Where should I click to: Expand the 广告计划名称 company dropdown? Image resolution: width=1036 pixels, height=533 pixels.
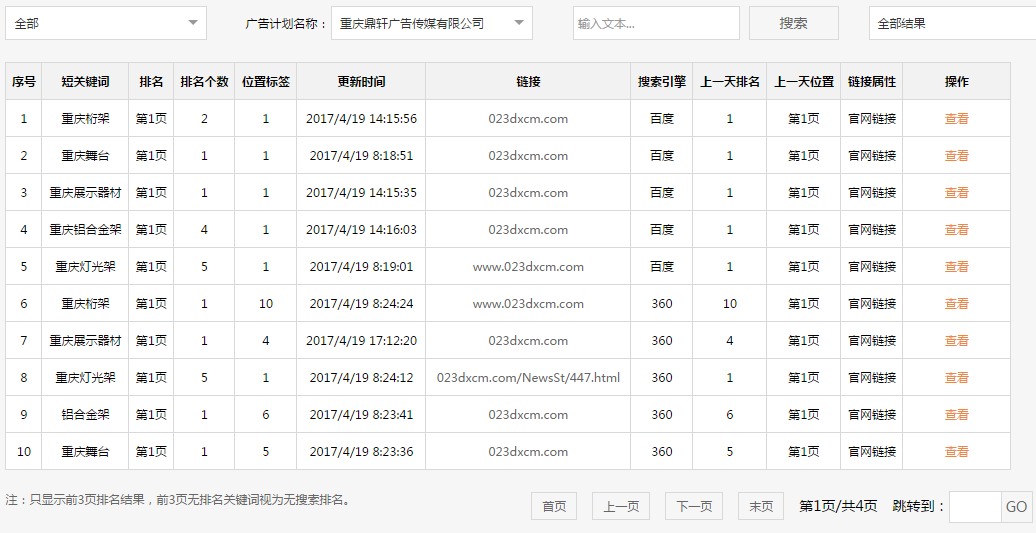(431, 23)
